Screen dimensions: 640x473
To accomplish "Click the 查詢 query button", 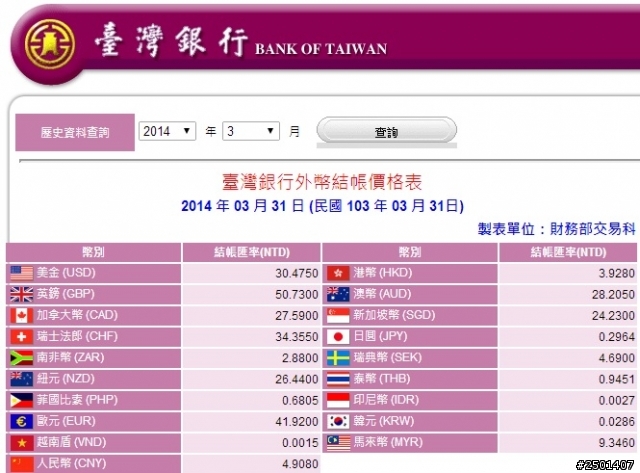I will 387,131.
